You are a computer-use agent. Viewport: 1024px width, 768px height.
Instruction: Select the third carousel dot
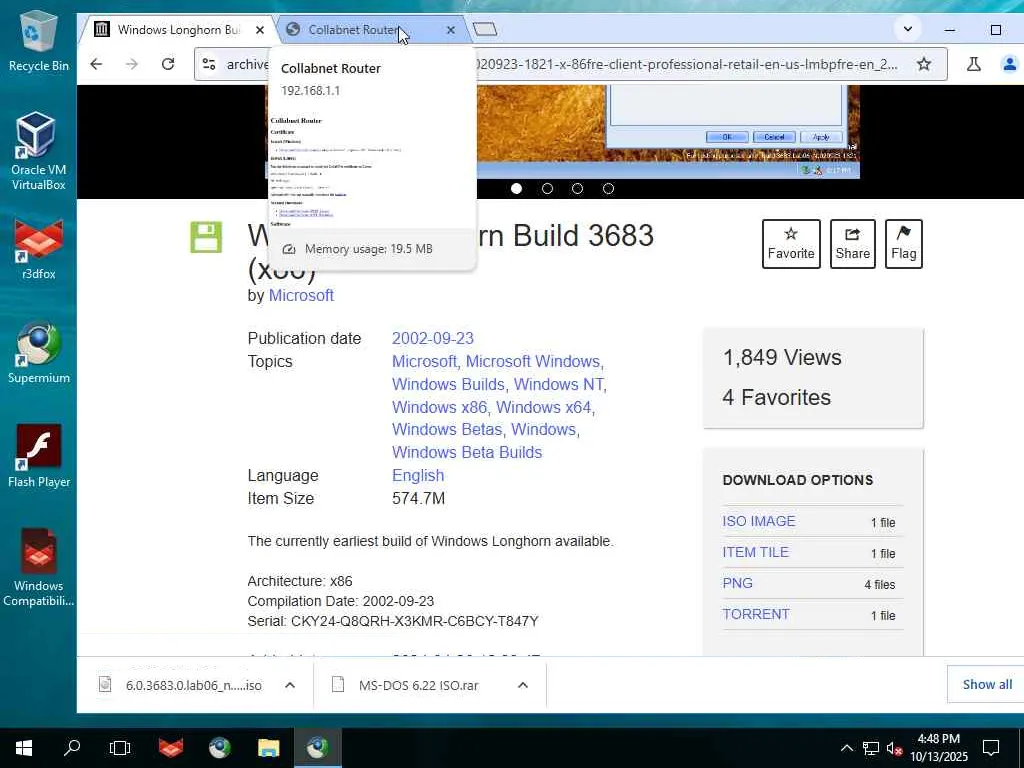577,188
